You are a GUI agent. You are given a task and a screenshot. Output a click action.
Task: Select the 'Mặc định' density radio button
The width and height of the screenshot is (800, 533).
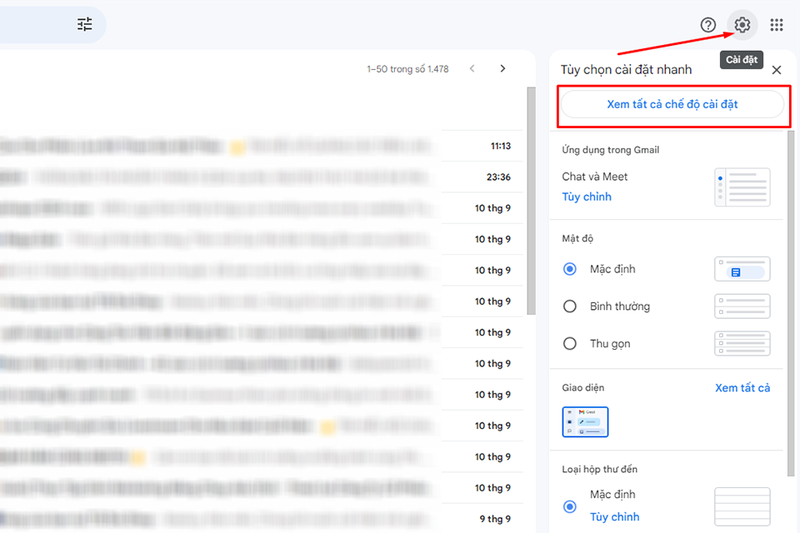(x=569, y=269)
